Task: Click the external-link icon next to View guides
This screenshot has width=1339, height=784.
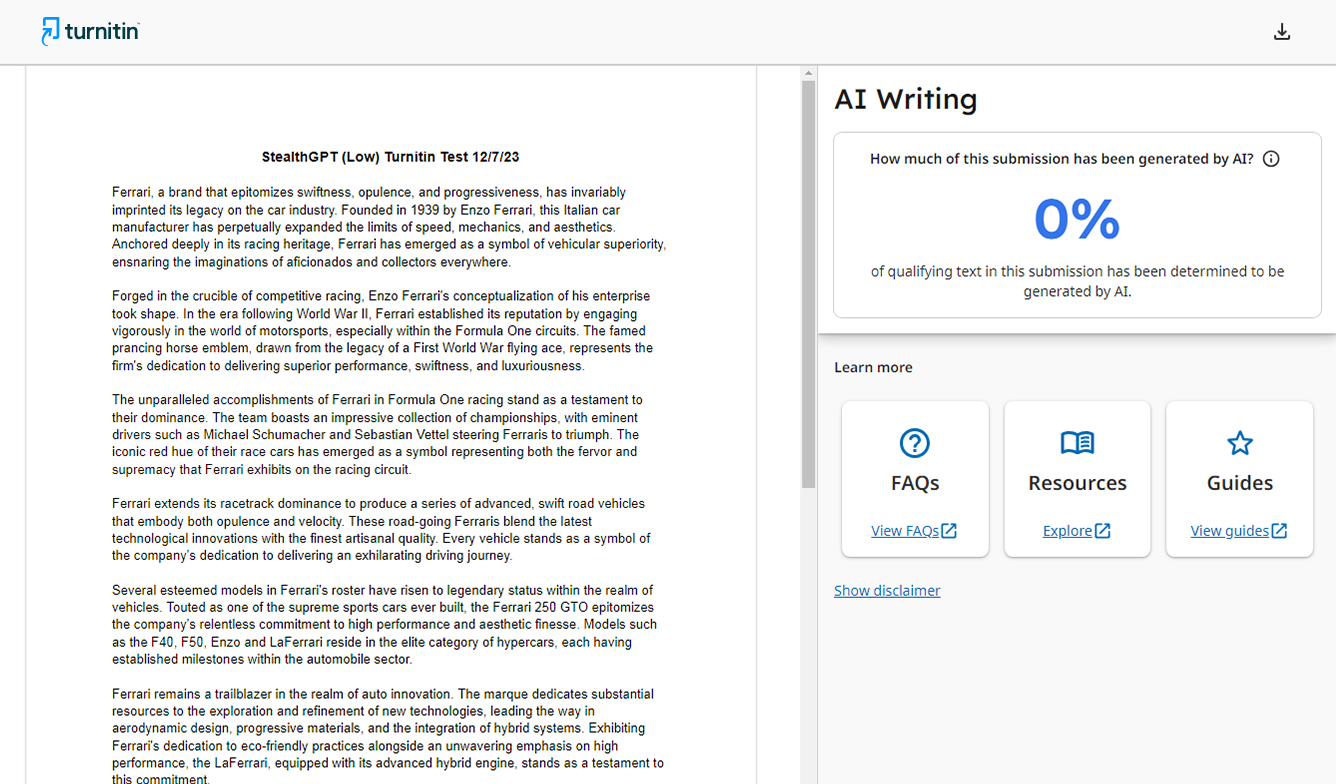Action: coord(1279,531)
